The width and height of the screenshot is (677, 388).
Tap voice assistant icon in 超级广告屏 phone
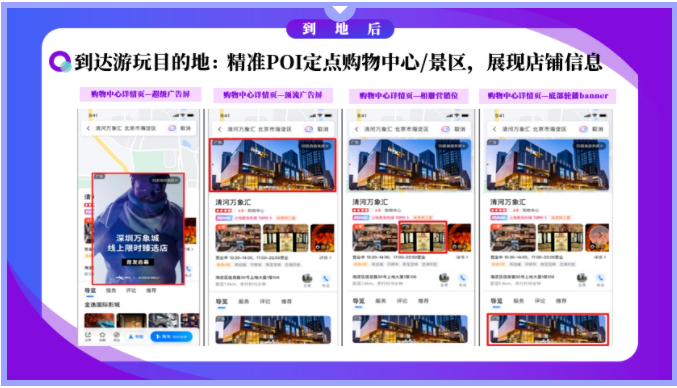click(172, 128)
